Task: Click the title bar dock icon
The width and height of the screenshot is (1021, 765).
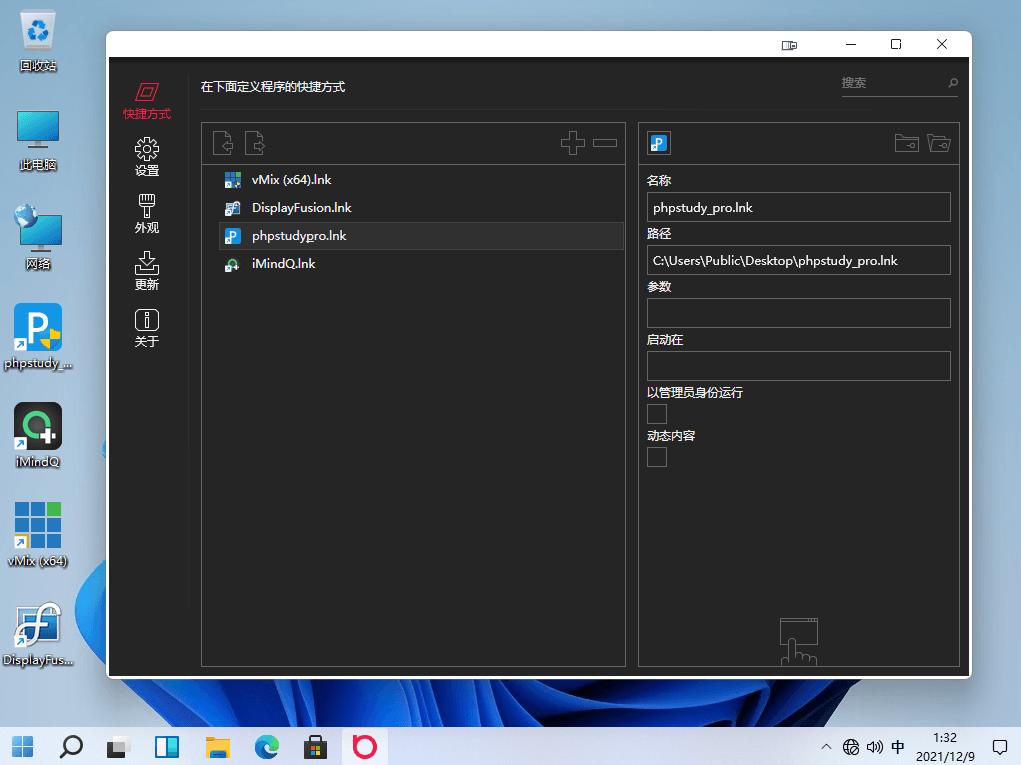Action: click(x=789, y=45)
